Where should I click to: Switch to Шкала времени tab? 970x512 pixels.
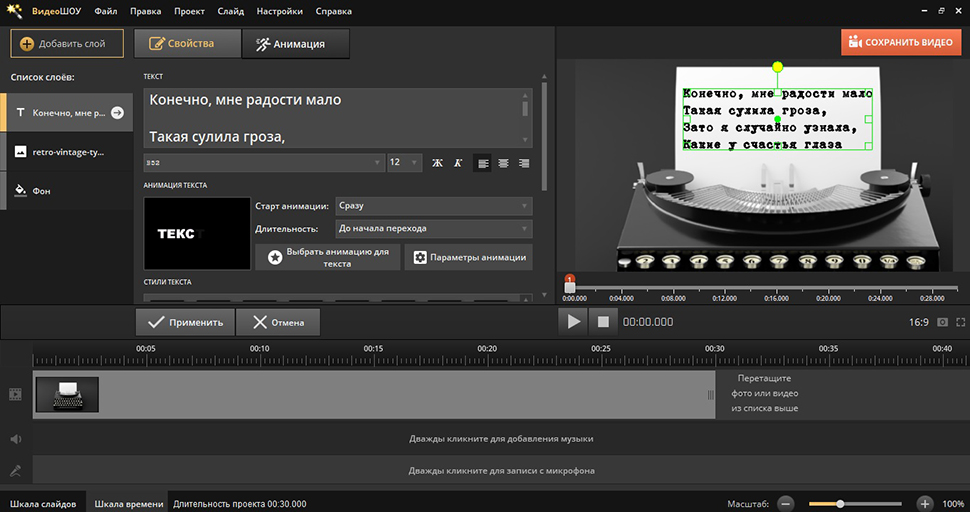[129, 504]
